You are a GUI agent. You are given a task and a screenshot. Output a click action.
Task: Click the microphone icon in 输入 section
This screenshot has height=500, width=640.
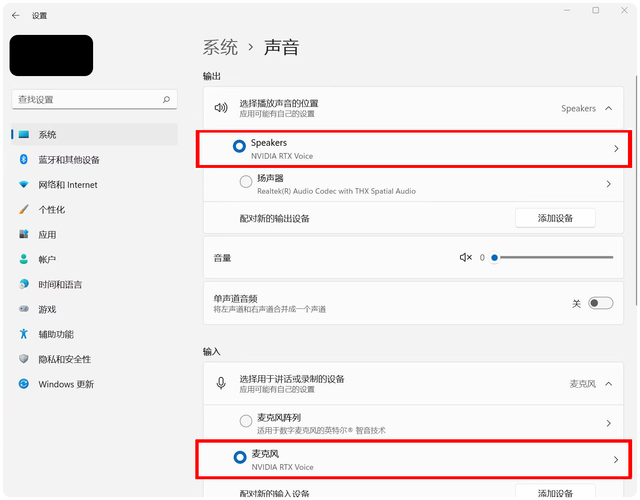[x=221, y=383]
